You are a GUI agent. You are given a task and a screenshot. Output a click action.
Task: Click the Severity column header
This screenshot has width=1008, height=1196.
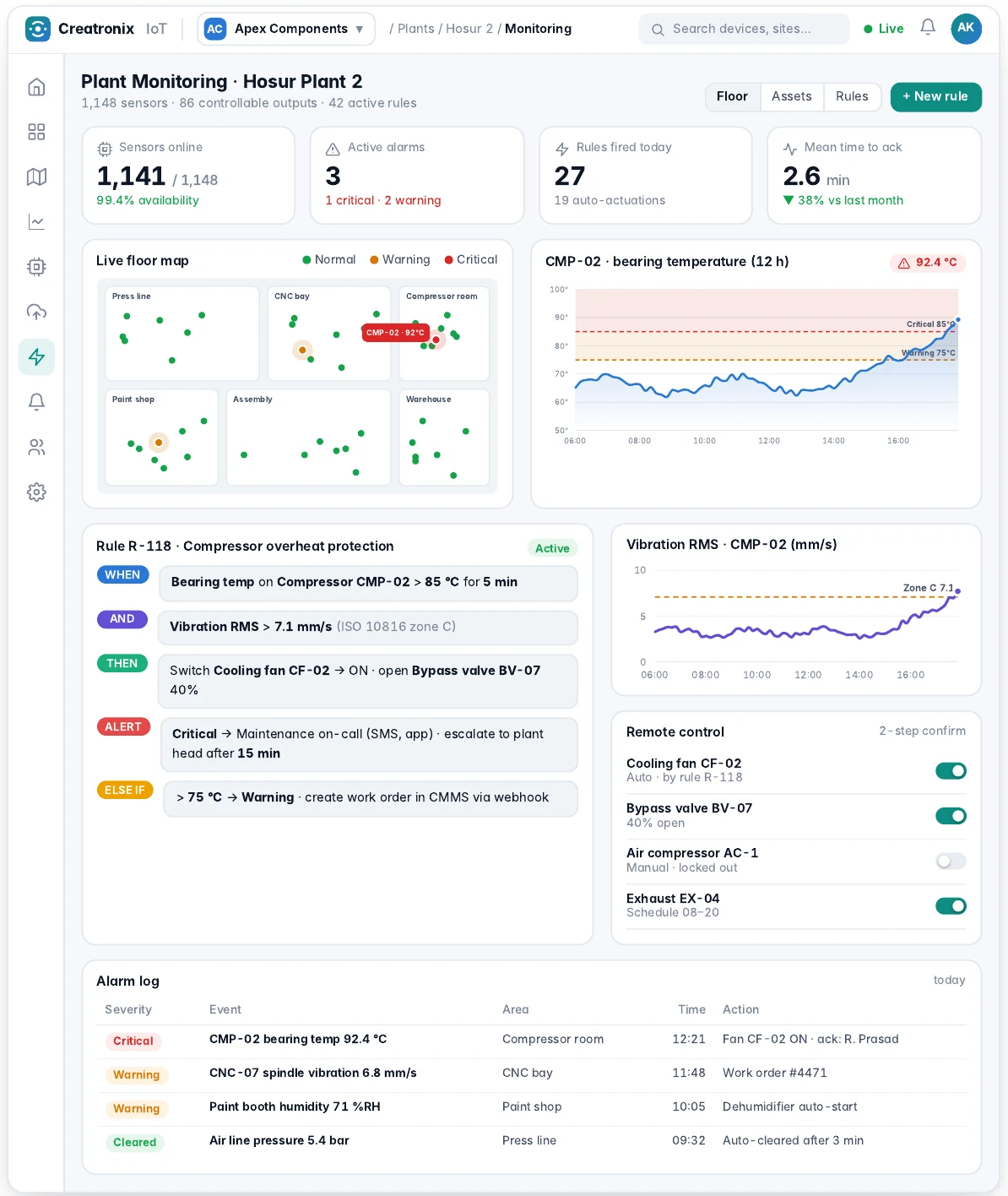[x=128, y=1009]
